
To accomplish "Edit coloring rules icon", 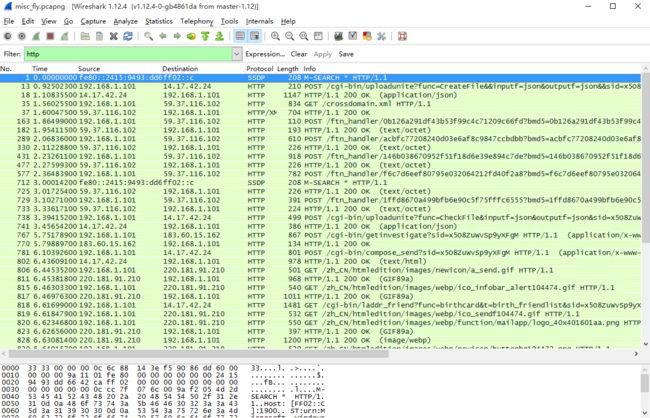I will (x=367, y=36).
